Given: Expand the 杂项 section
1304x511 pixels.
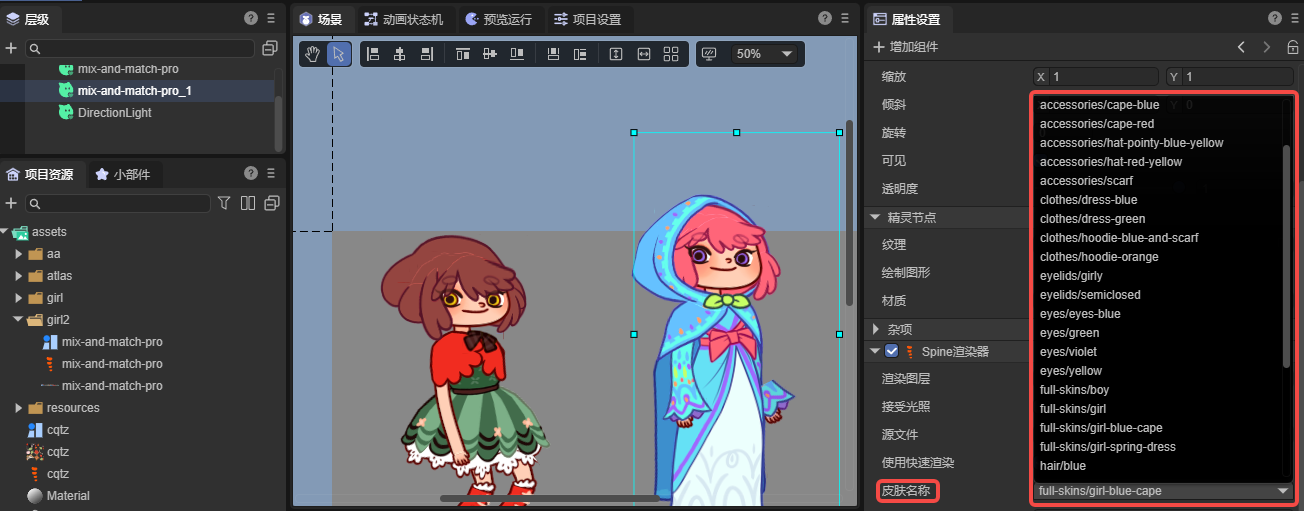Looking at the screenshot, I should coord(877,329).
